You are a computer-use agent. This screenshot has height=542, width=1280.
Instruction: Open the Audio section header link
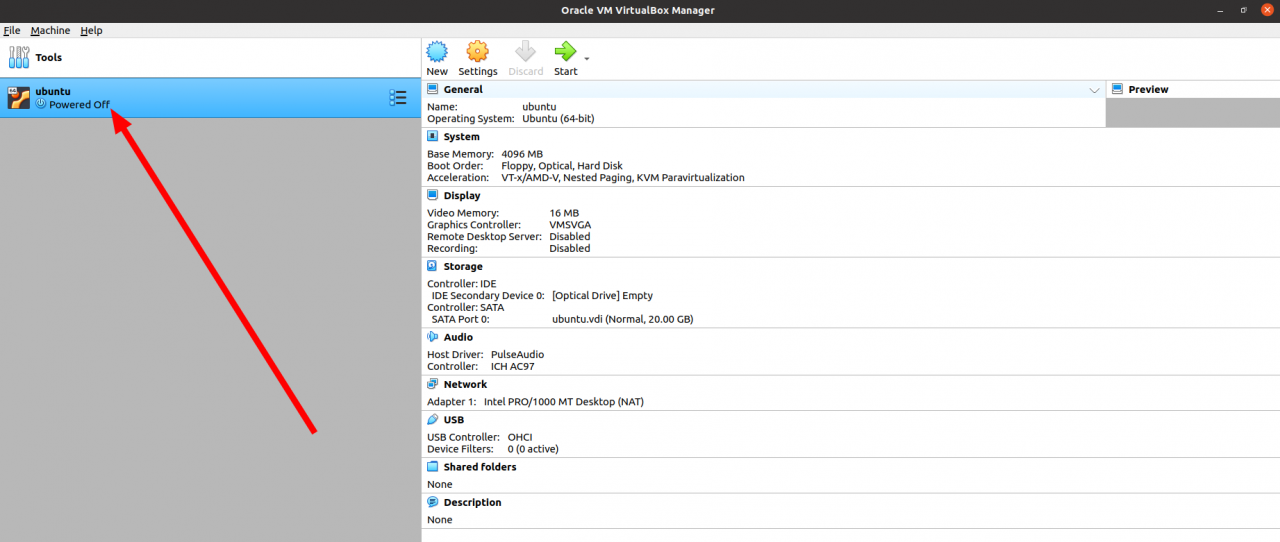click(459, 338)
